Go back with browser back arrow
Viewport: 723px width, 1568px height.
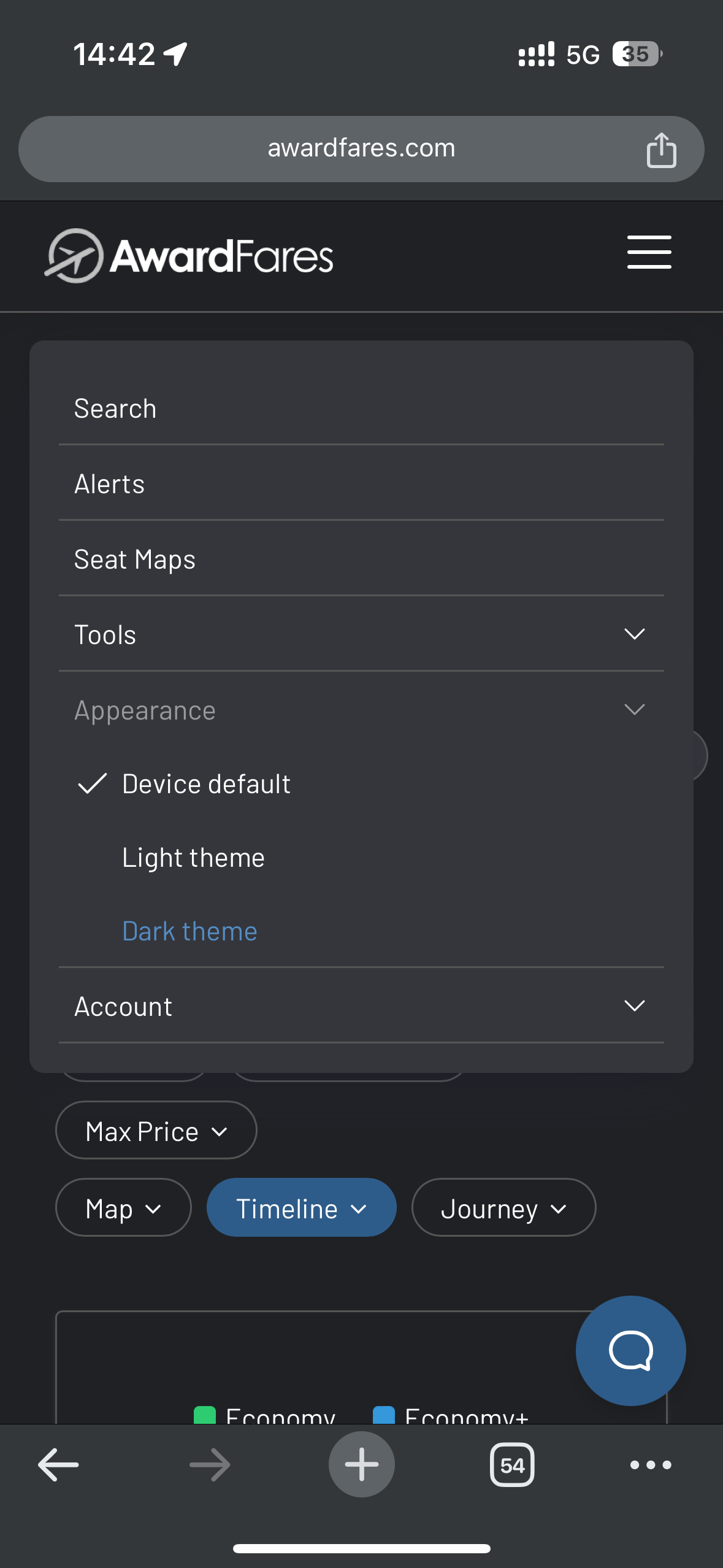click(x=58, y=1464)
